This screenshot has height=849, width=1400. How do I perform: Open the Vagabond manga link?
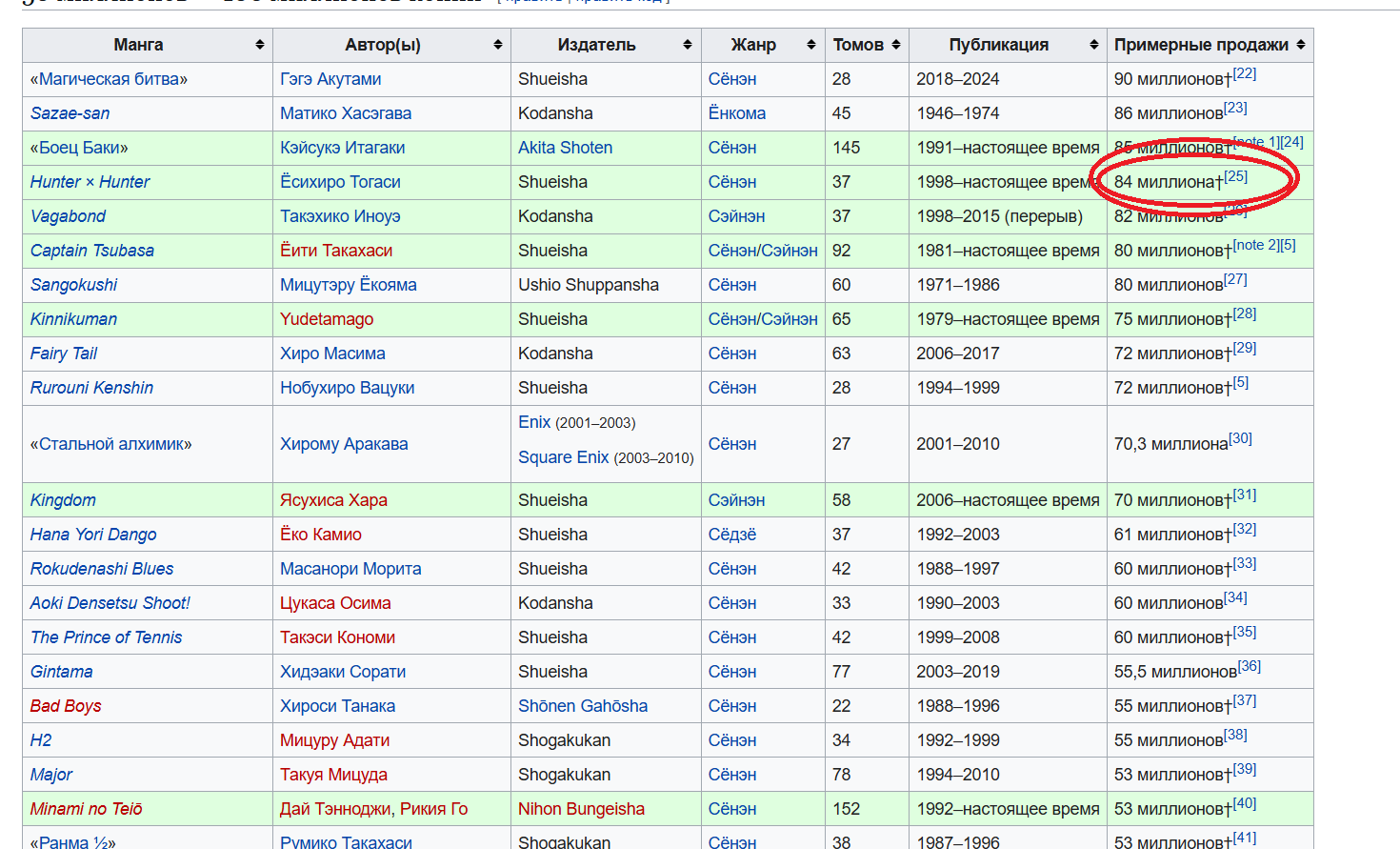tap(68, 216)
